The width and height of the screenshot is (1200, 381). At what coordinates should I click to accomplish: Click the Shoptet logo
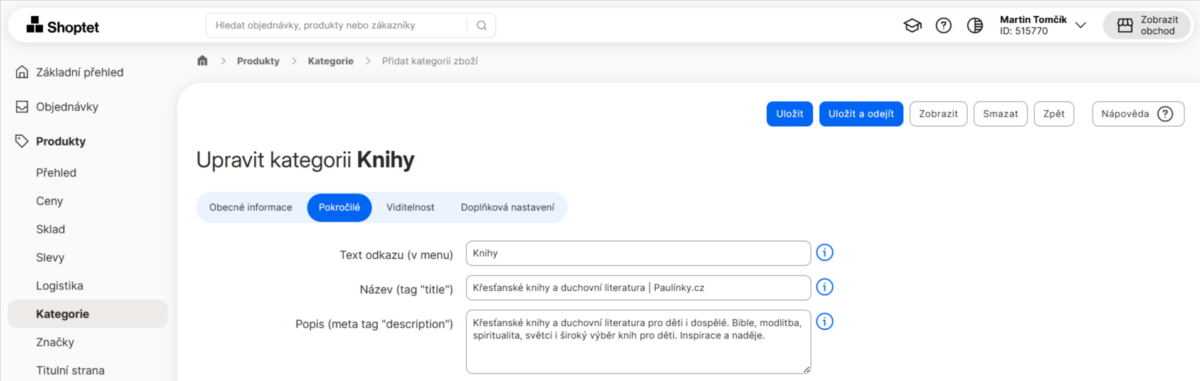click(x=63, y=26)
